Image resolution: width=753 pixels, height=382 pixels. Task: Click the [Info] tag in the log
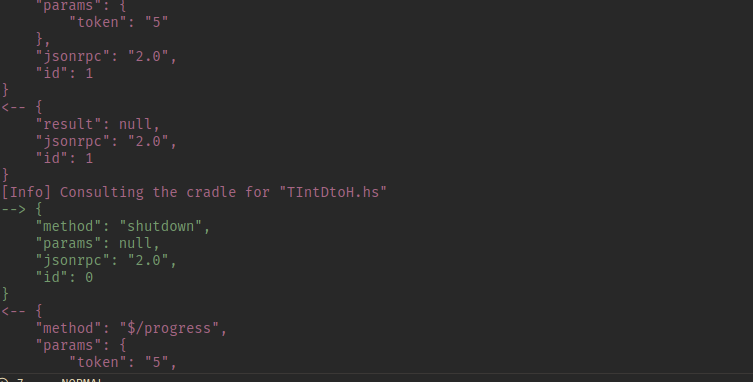26,192
